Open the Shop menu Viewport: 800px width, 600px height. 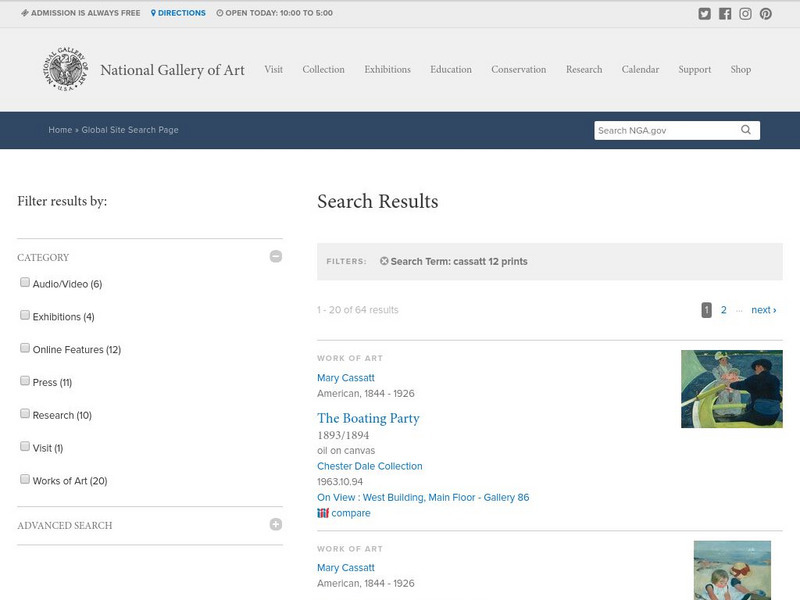coord(740,69)
